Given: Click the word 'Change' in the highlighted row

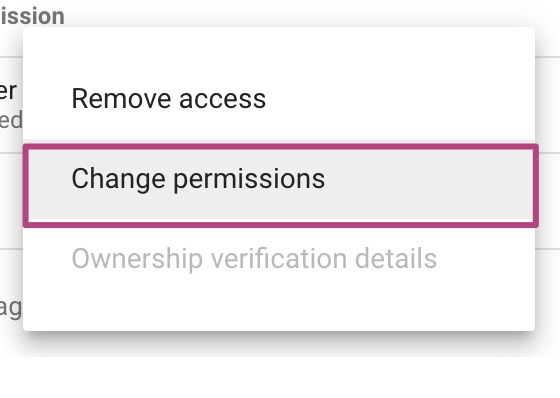Looking at the screenshot, I should pyautogui.click(x=118, y=180).
